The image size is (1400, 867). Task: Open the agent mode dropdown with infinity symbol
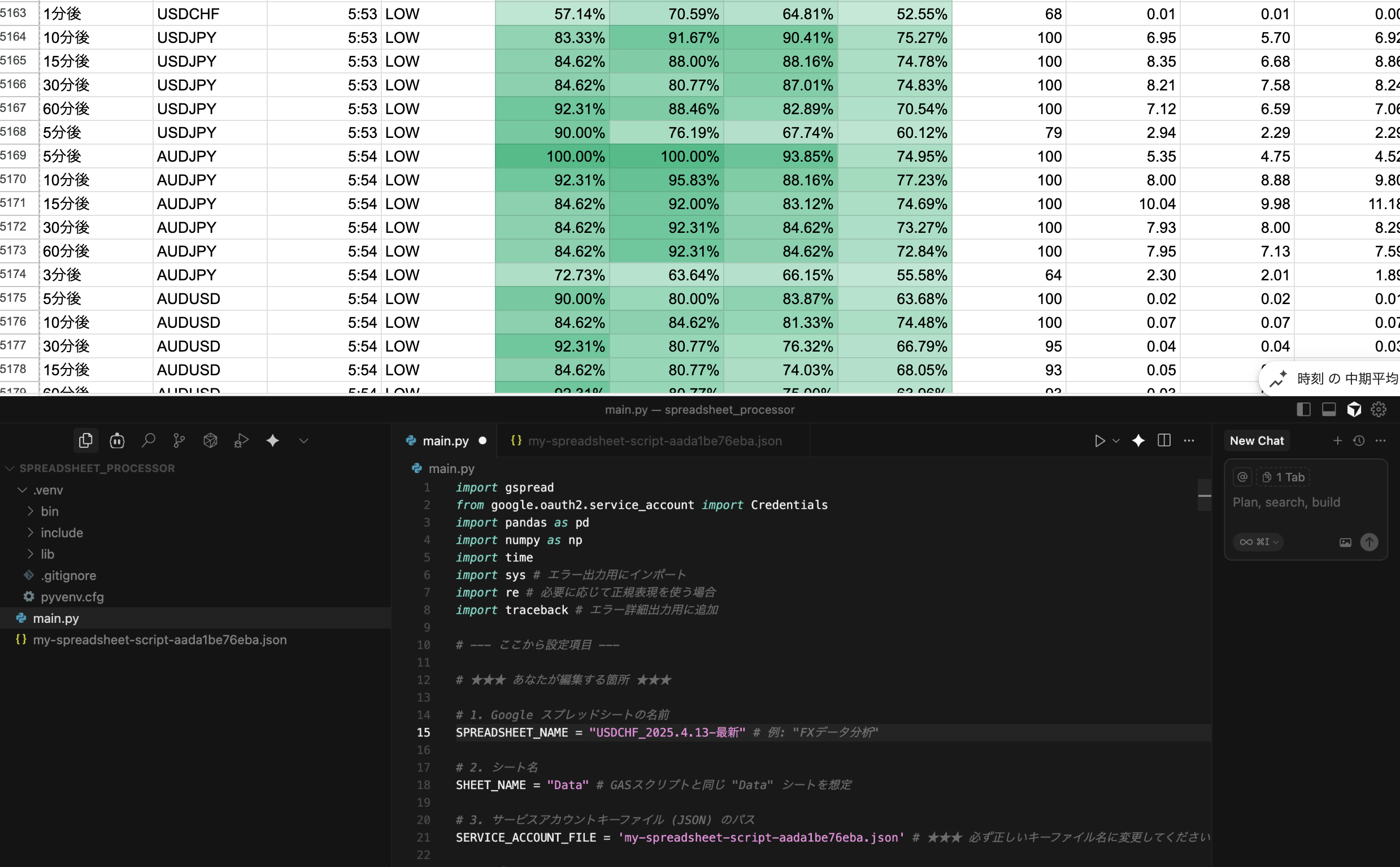[x=1258, y=542]
